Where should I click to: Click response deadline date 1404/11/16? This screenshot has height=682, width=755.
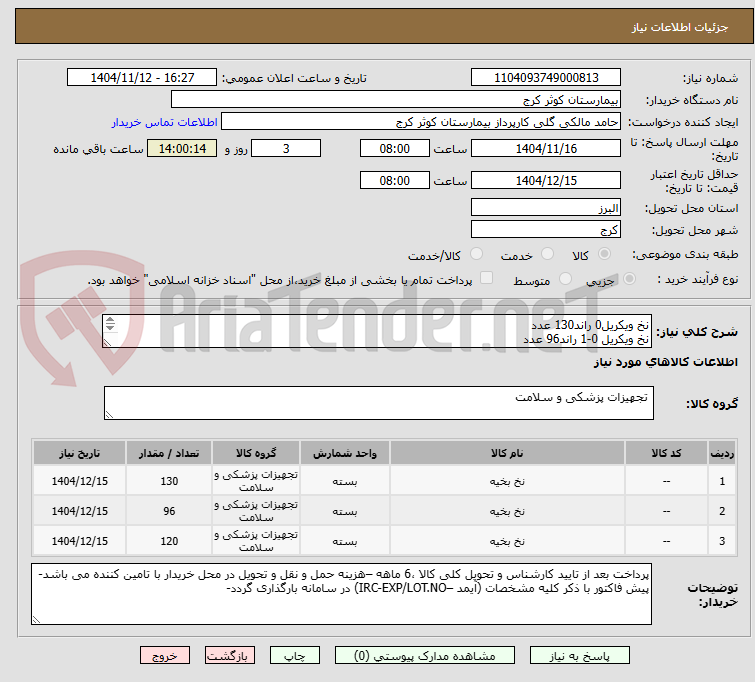(546, 148)
